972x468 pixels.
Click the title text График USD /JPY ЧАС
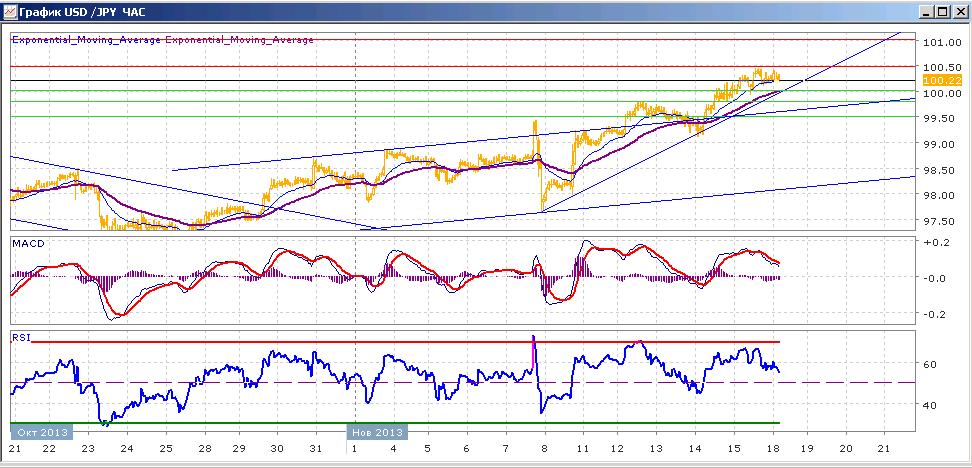pos(81,12)
